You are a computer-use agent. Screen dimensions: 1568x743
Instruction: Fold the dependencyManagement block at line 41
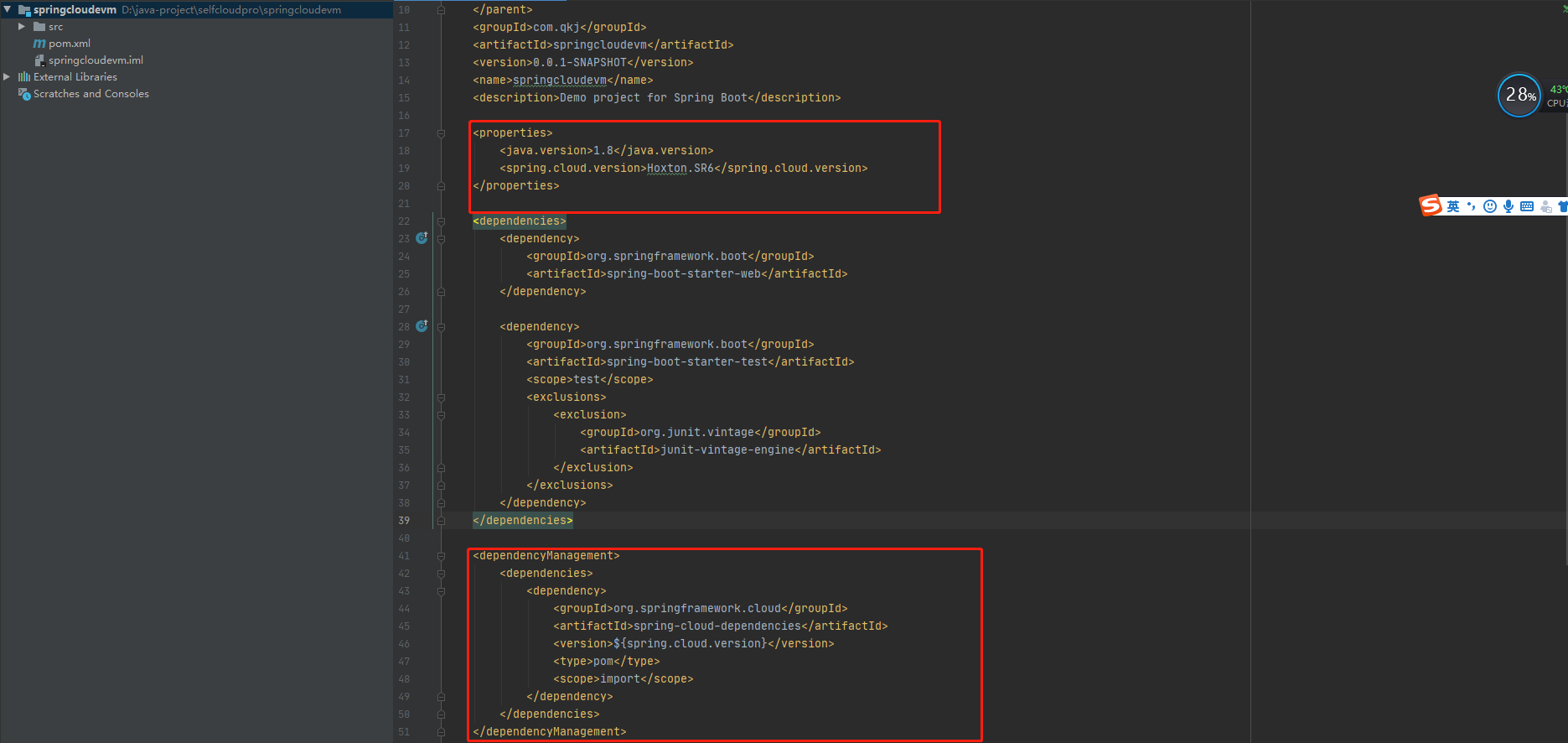[x=441, y=556]
